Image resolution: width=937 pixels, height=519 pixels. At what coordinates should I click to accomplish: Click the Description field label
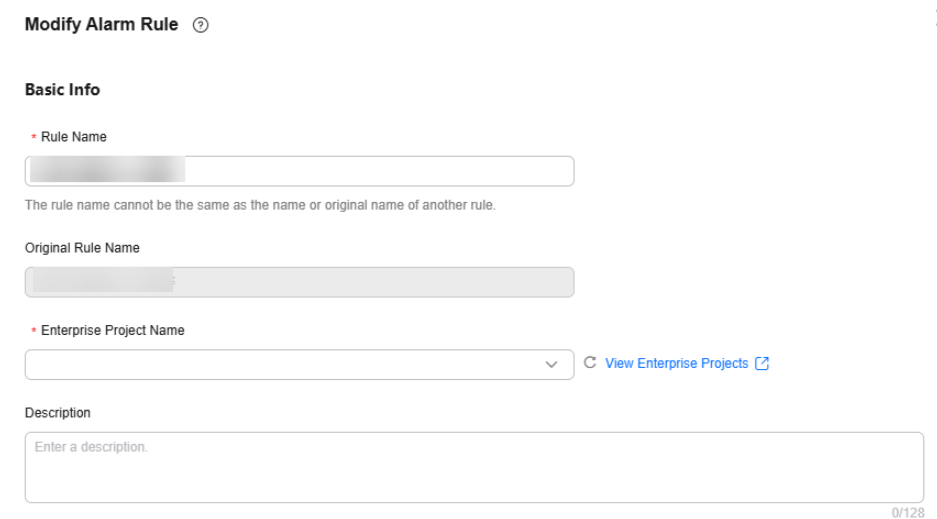[x=57, y=413]
